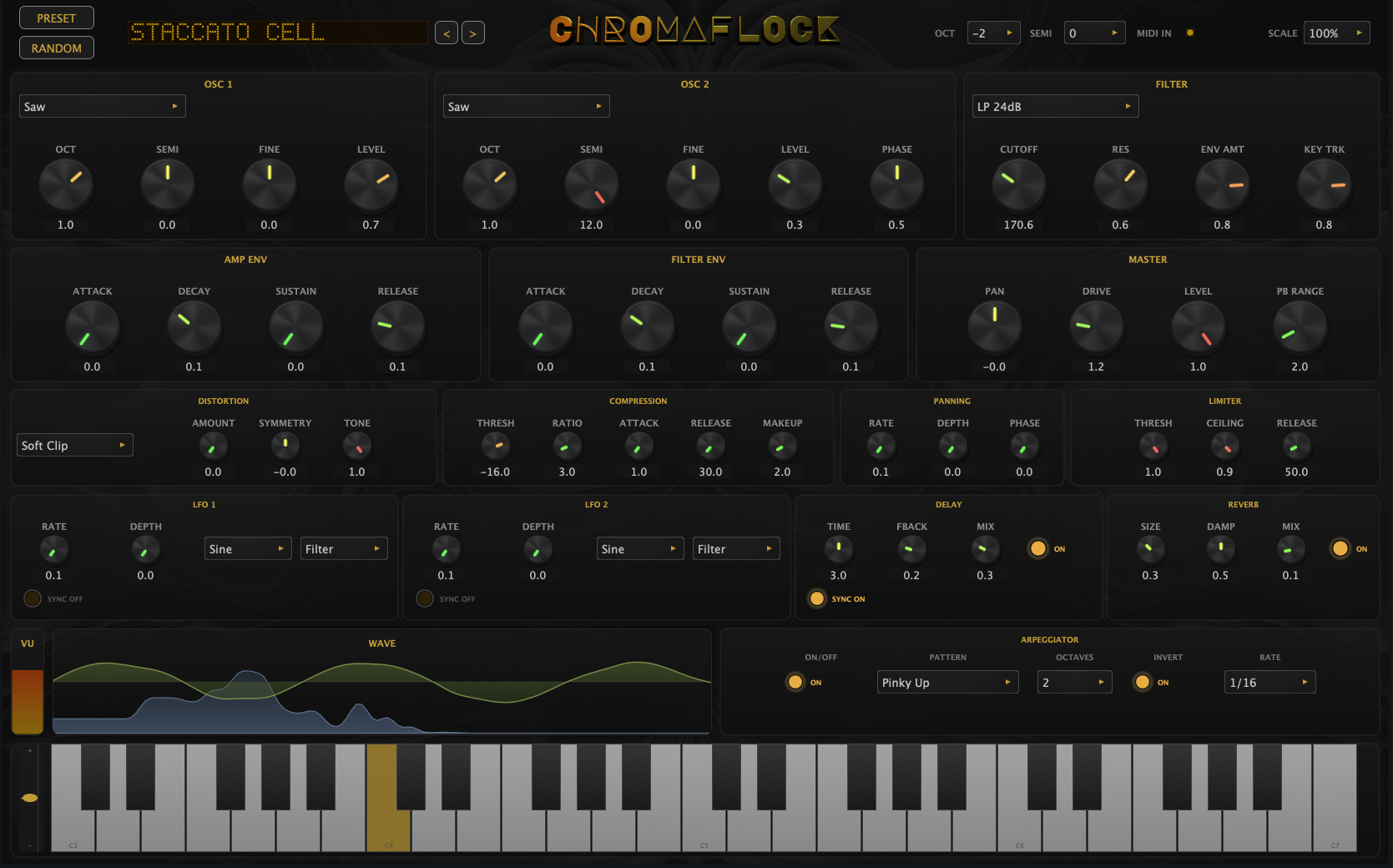This screenshot has height=868, width=1393.
Task: Click the RANDOM button
Action: click(x=57, y=48)
